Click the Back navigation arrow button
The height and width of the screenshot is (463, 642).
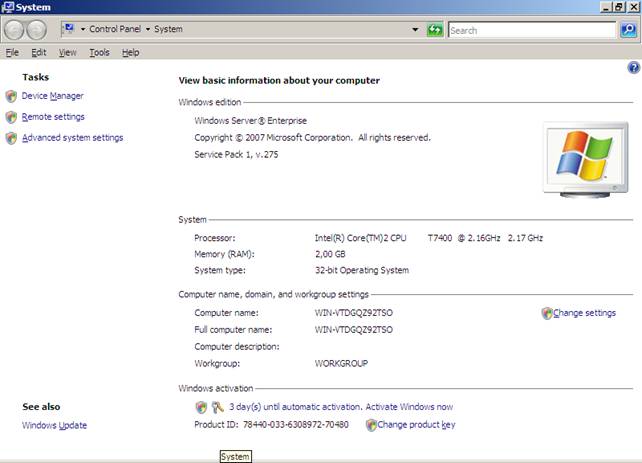click(x=14, y=30)
